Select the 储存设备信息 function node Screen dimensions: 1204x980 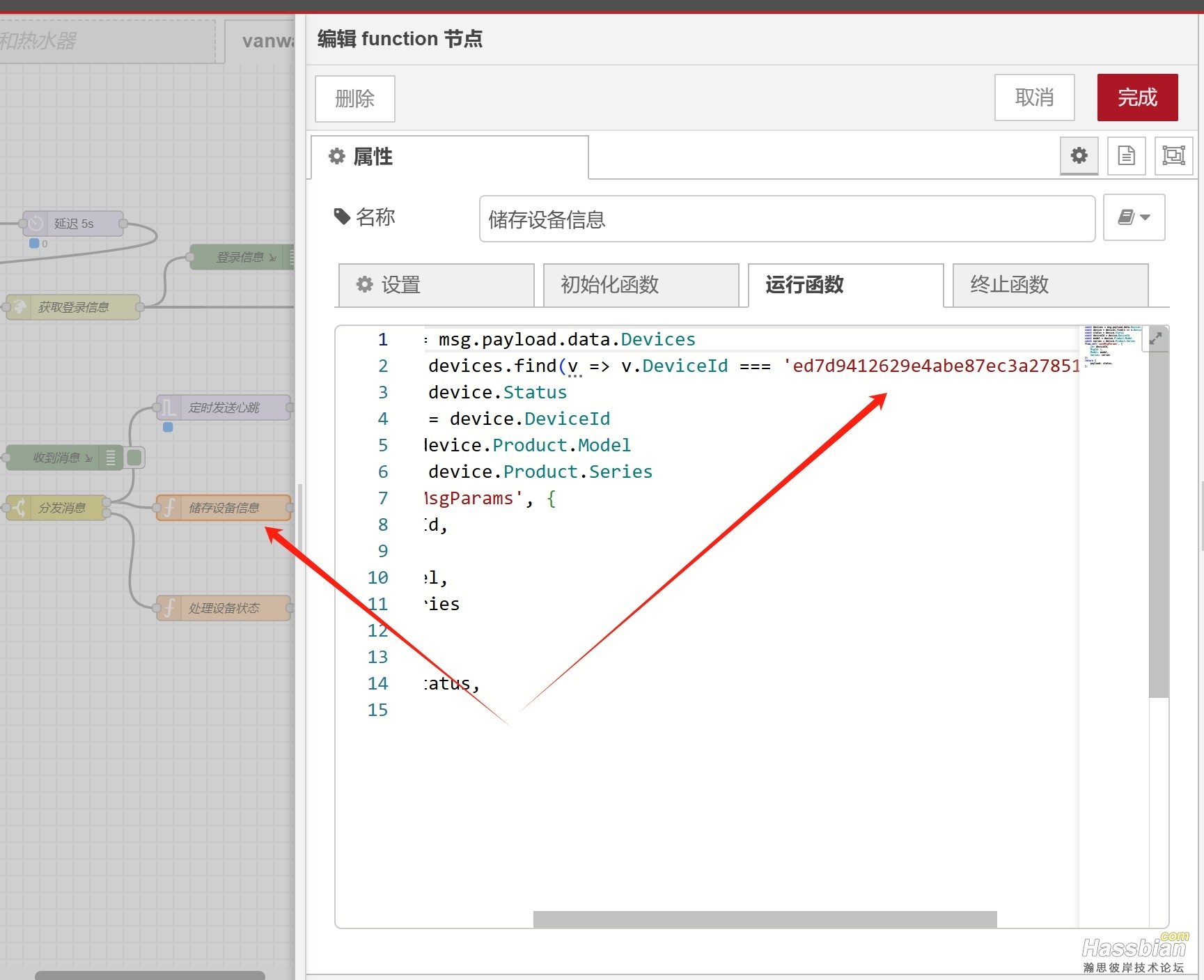[x=224, y=508]
